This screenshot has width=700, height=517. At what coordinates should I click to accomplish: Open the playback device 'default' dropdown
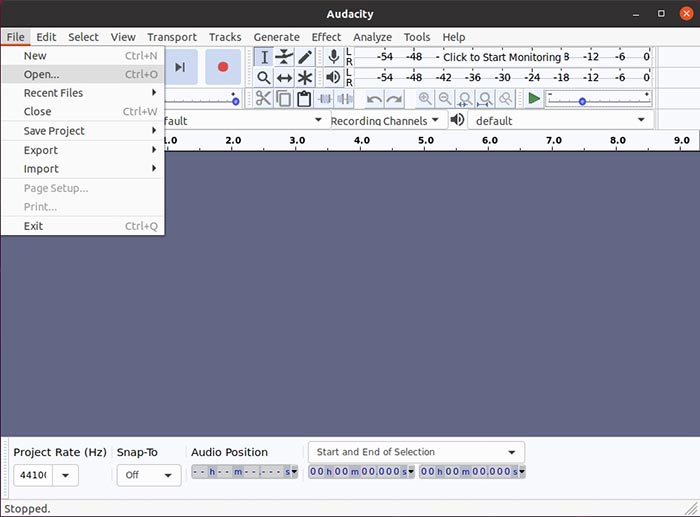tap(561, 121)
